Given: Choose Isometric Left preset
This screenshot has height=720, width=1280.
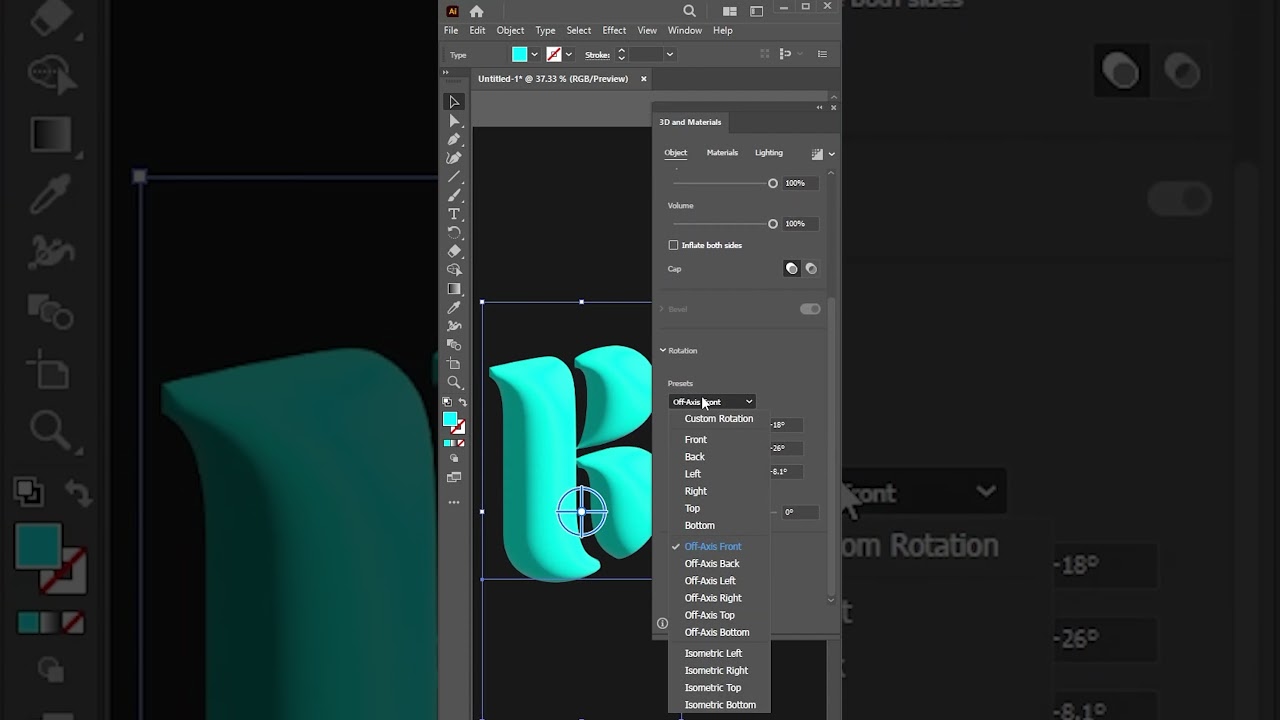Looking at the screenshot, I should [x=713, y=654].
